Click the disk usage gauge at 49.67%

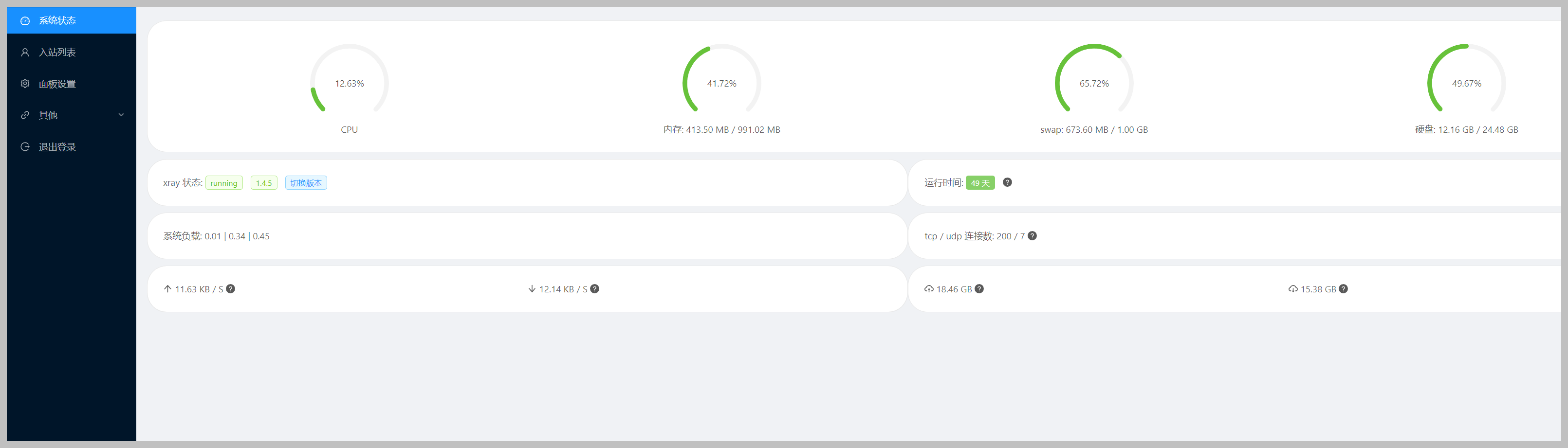[1467, 79]
